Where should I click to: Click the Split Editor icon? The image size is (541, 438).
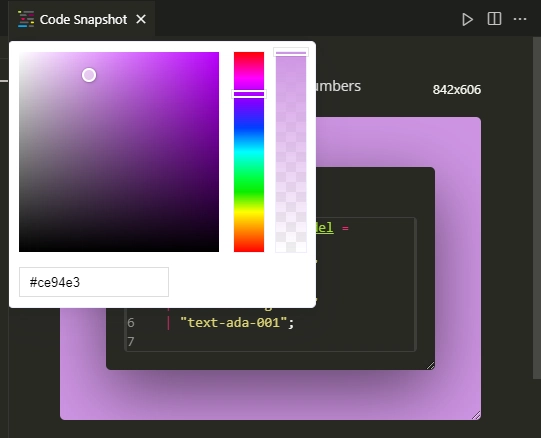(494, 19)
